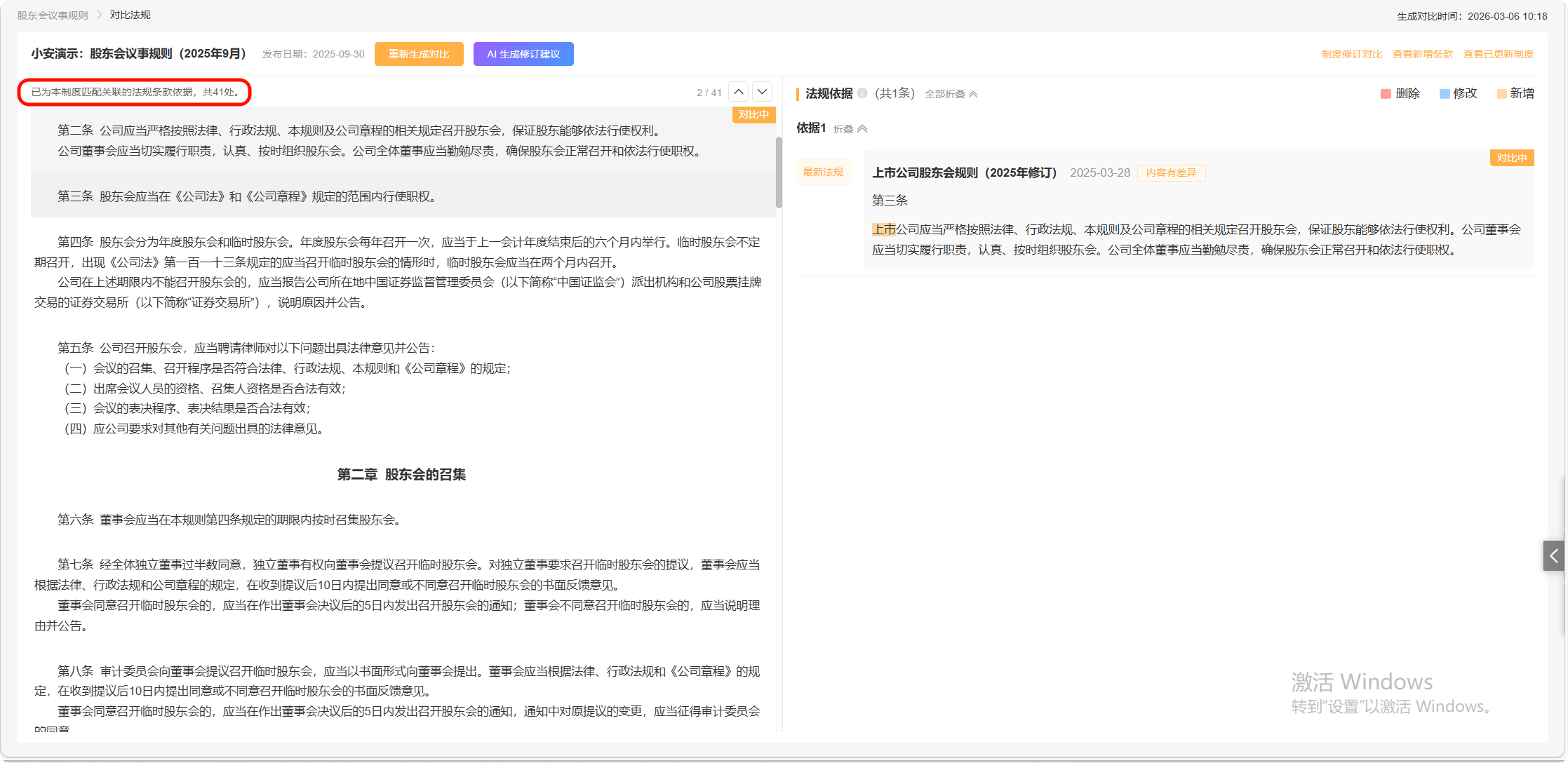
Task: Click info icon beside 法规依据
Action: (x=862, y=93)
